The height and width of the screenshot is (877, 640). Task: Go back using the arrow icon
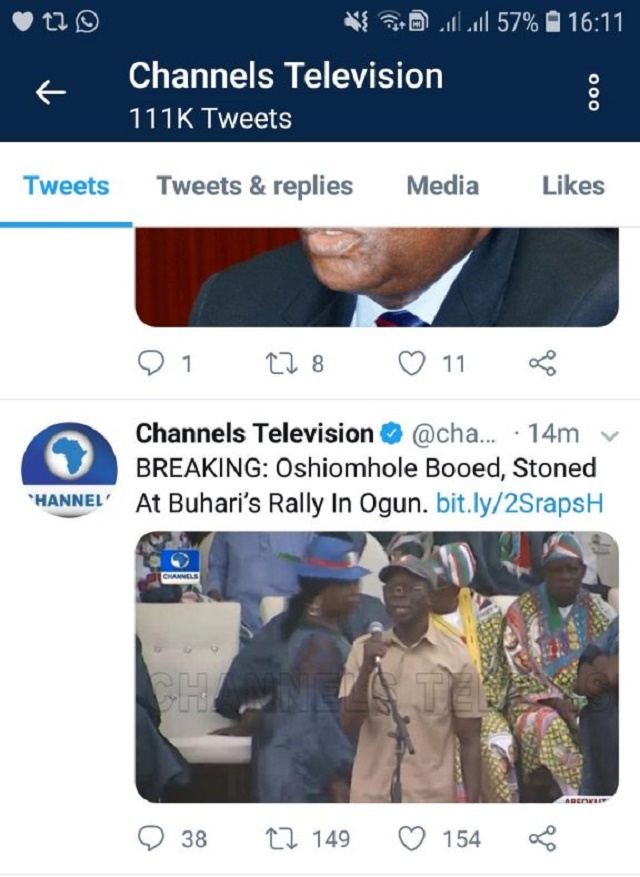point(50,93)
